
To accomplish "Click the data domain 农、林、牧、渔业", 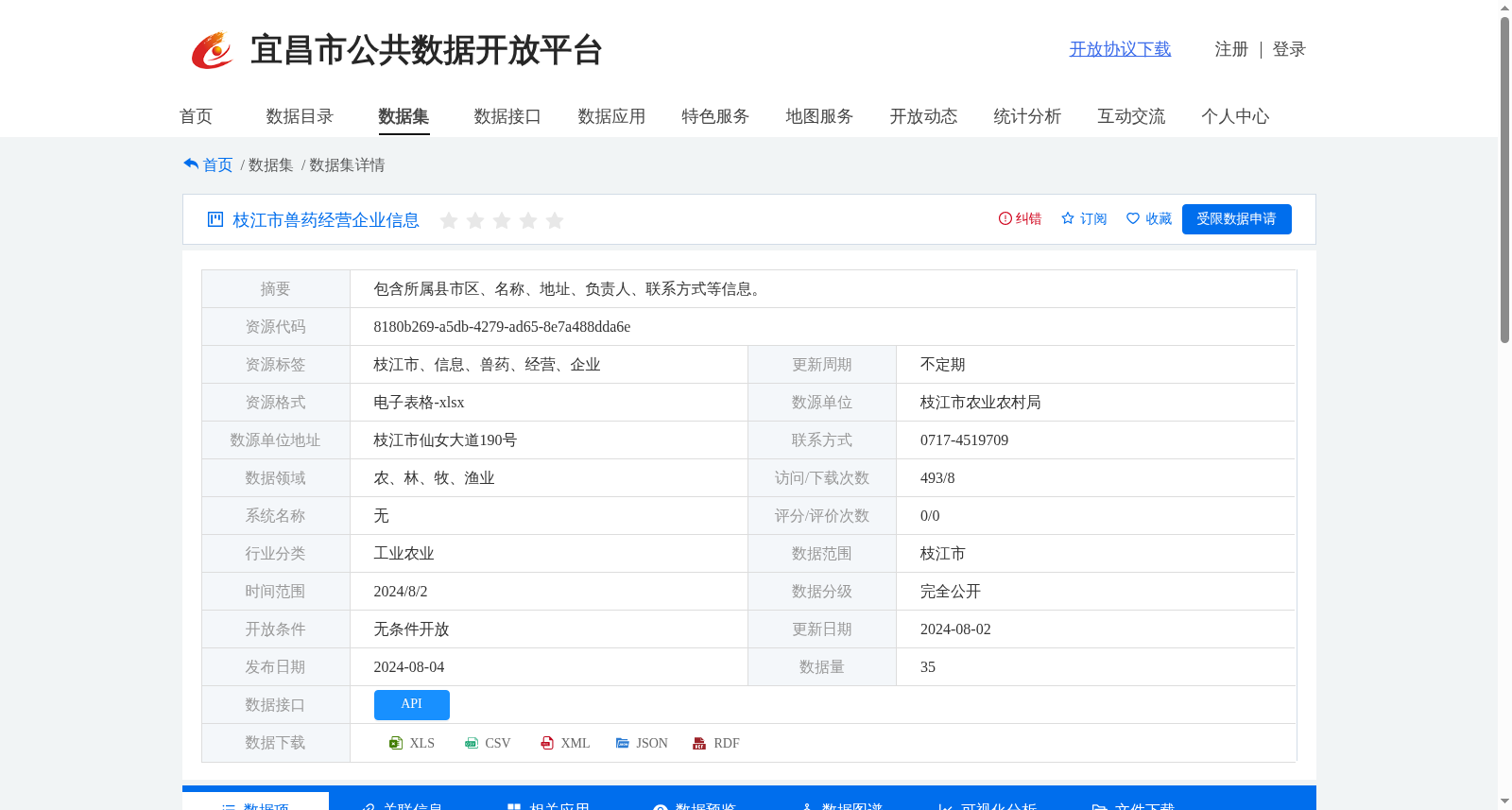I will click(x=434, y=478).
